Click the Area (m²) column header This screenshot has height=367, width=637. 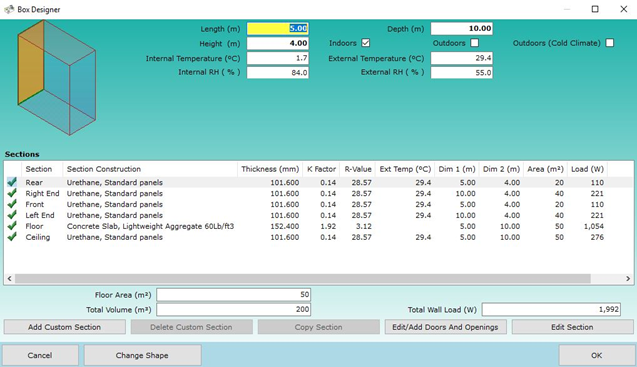click(x=545, y=169)
